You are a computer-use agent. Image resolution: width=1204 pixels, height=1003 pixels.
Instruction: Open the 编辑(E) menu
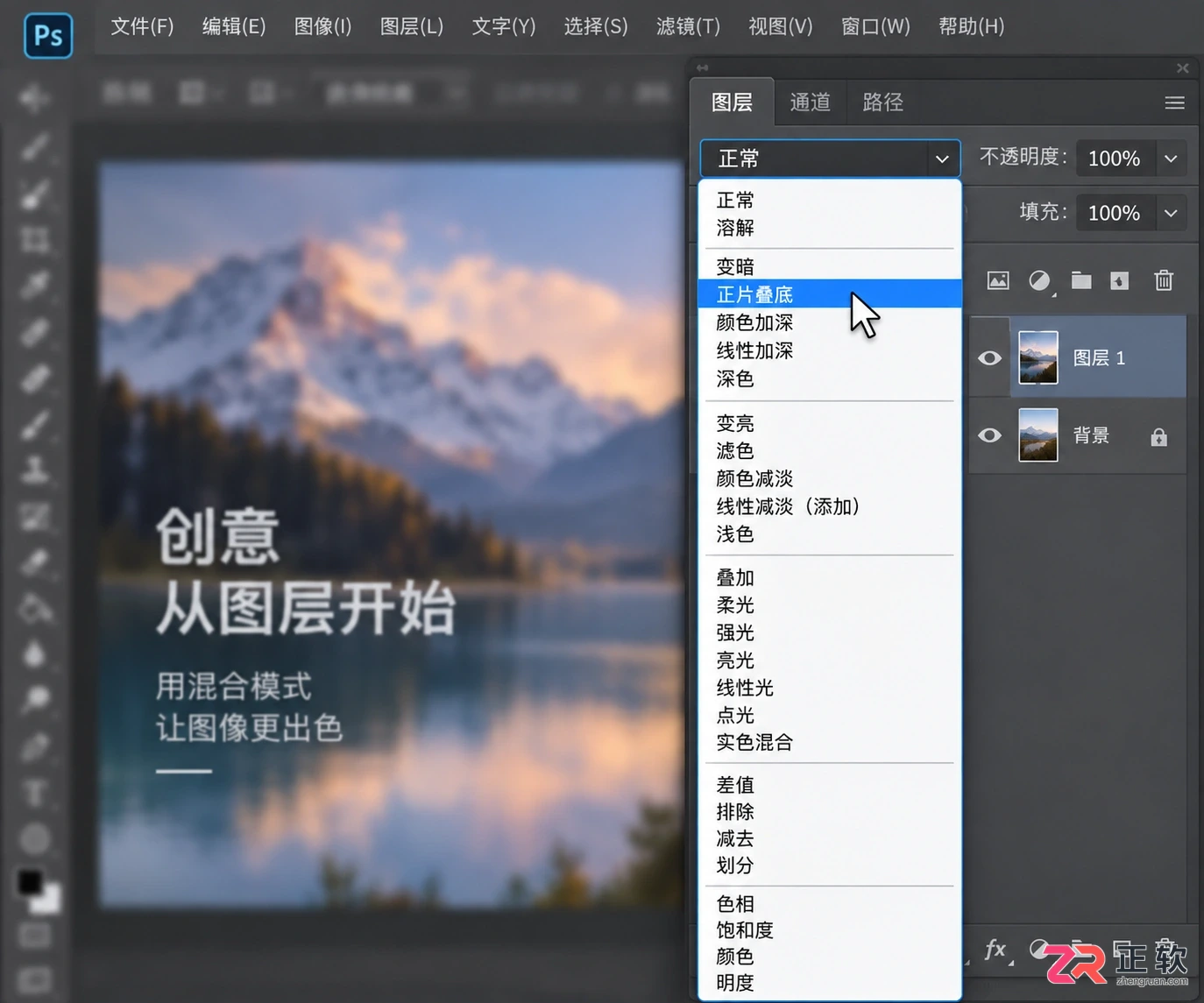click(x=234, y=26)
